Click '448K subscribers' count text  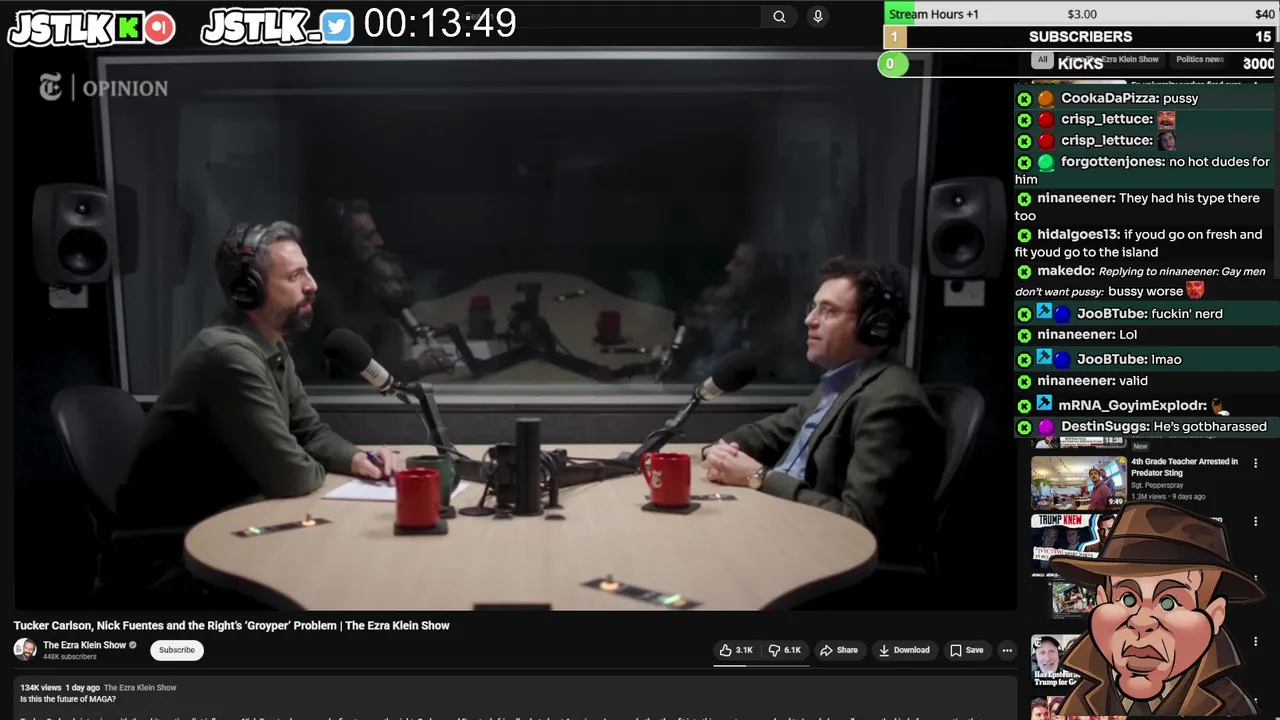tap(70, 657)
